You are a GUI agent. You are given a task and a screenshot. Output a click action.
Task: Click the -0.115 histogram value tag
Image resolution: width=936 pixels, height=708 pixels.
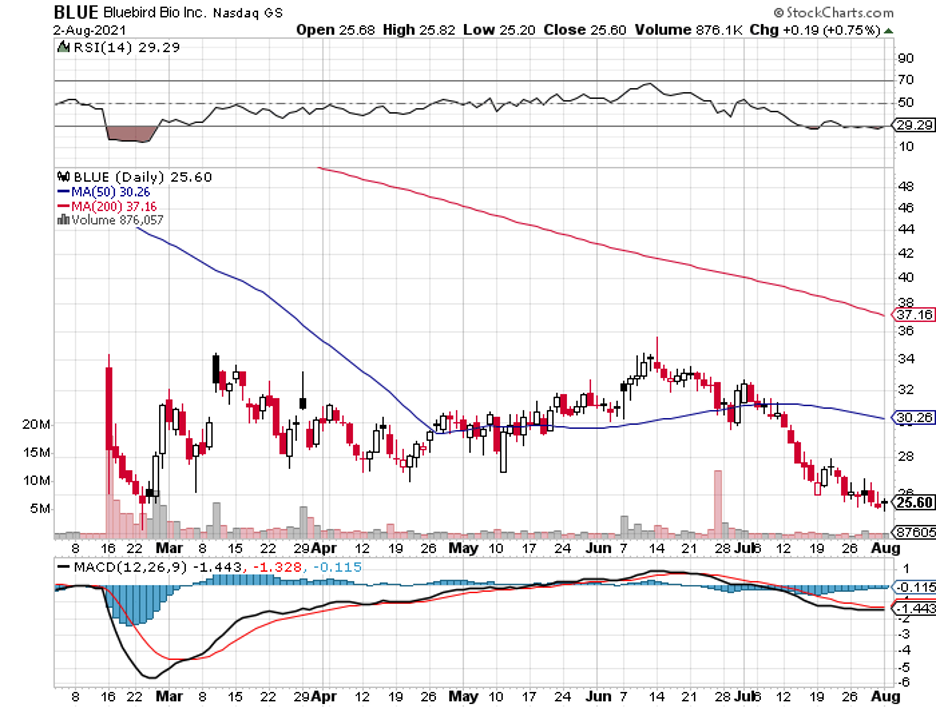(x=914, y=587)
